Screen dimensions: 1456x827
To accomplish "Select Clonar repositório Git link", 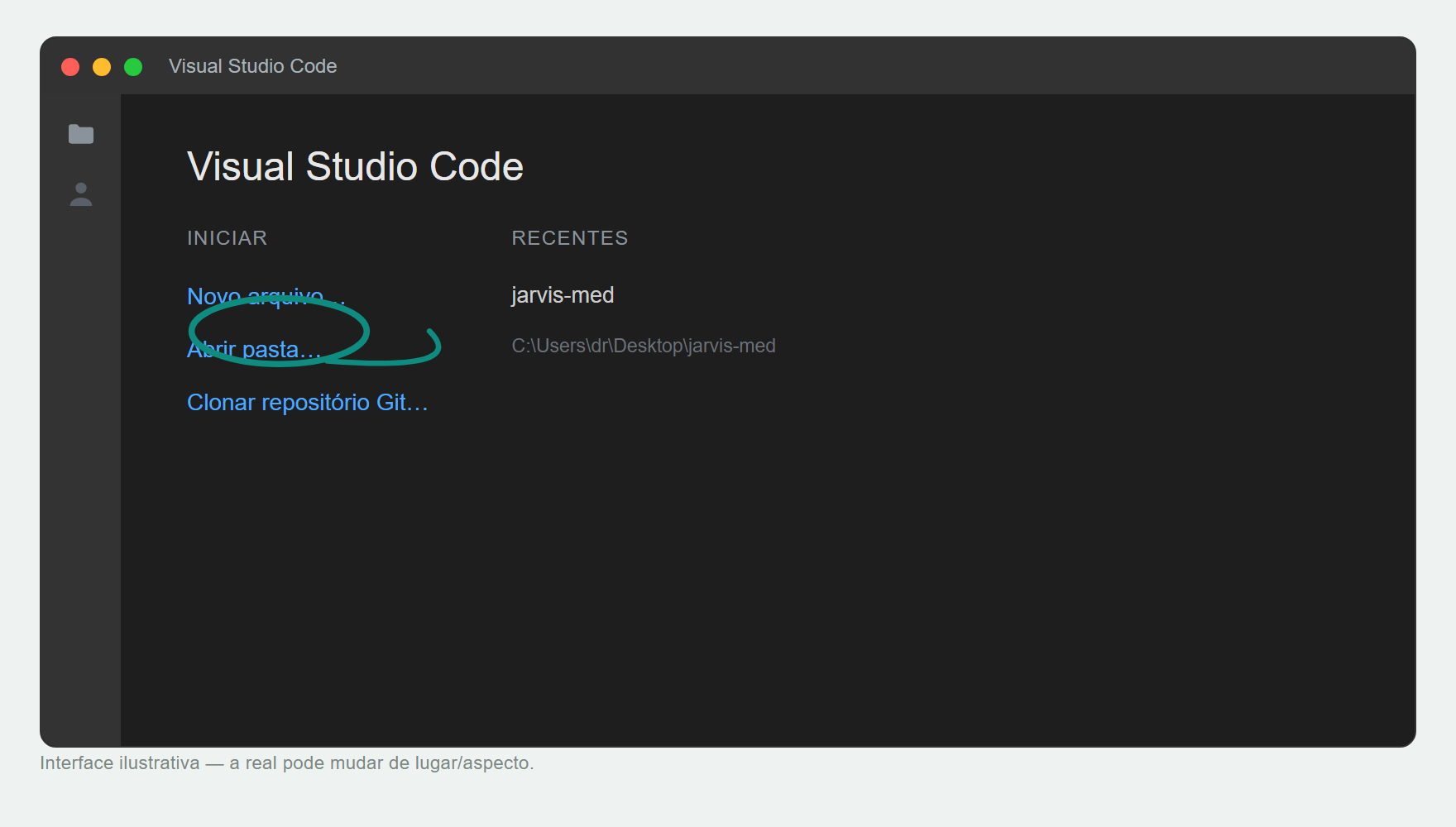I will 308,402.
